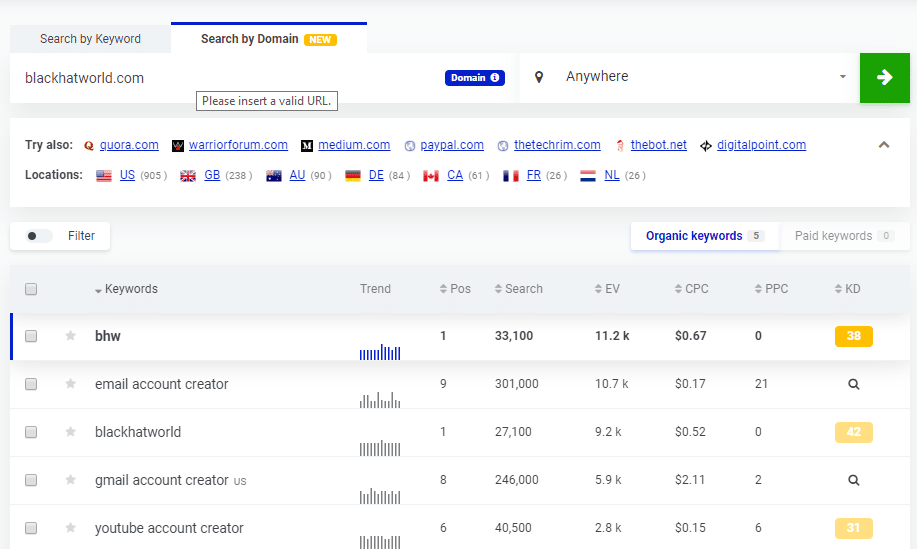Star the gmail account creator keyword
This screenshot has height=549, width=917.
[71, 479]
